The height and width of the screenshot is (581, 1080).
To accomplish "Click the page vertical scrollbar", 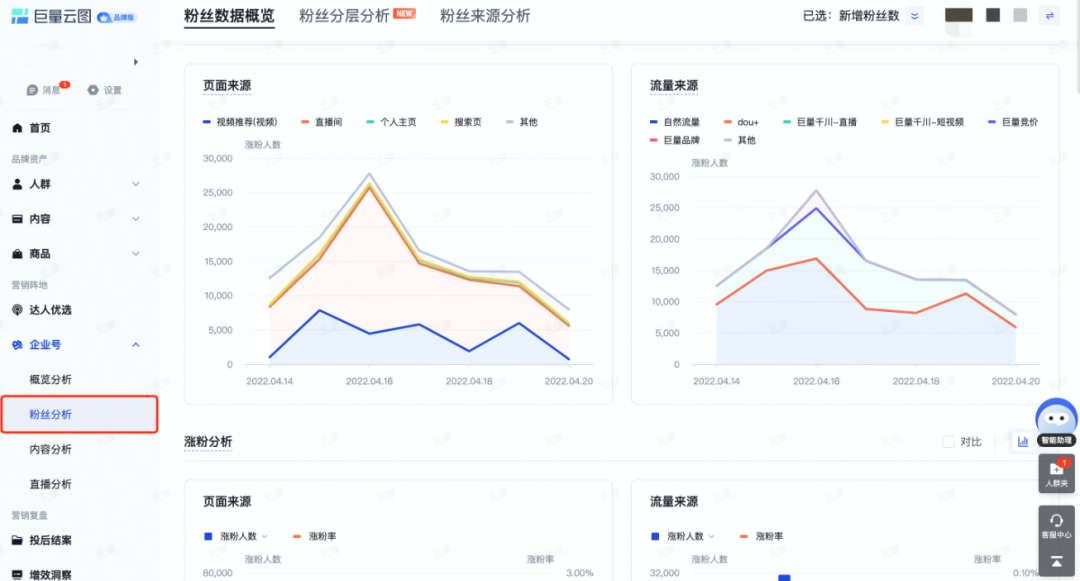I will tap(1076, 48).
